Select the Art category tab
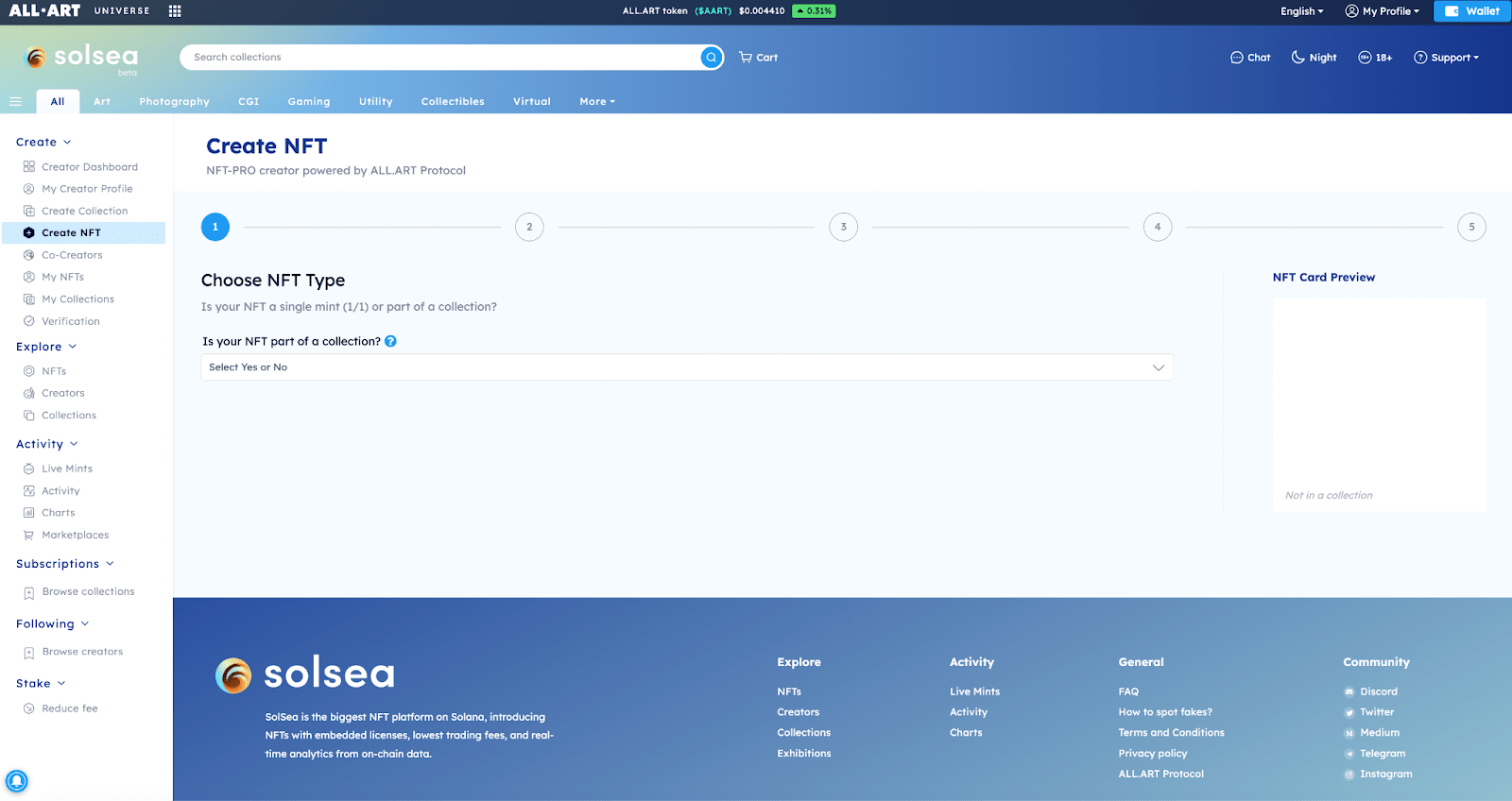 point(102,101)
